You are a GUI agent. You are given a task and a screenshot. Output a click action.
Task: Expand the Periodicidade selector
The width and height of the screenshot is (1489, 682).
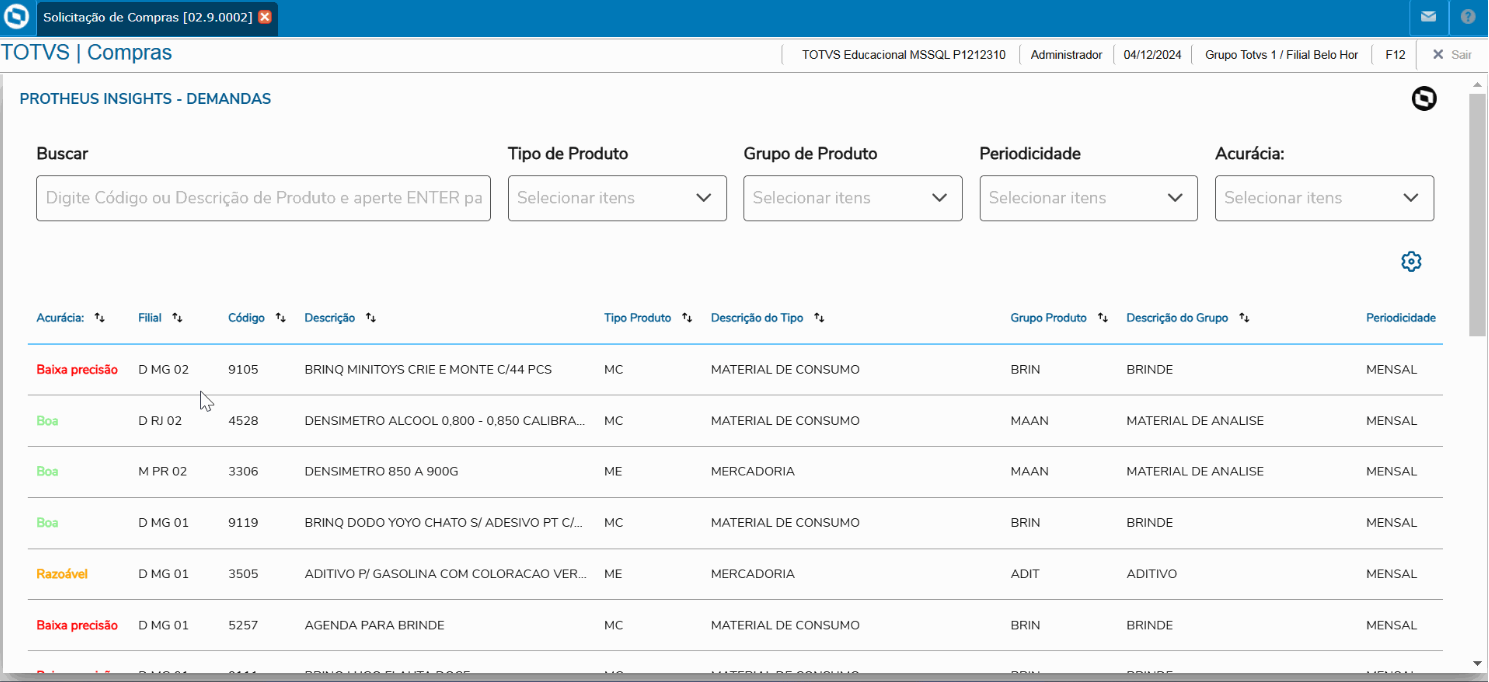tap(1088, 198)
